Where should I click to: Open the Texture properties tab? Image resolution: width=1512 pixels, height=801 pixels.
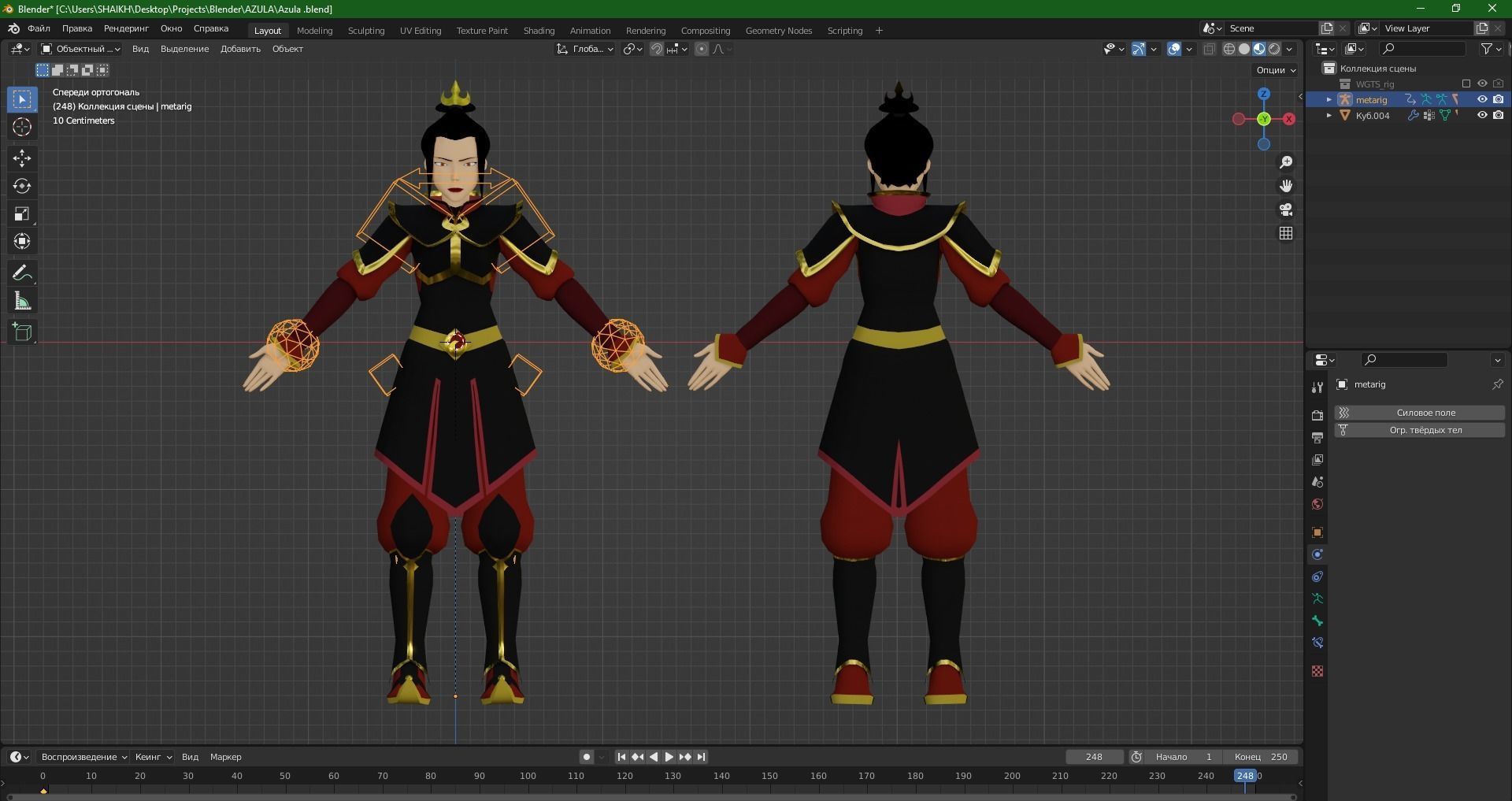pyautogui.click(x=1317, y=671)
